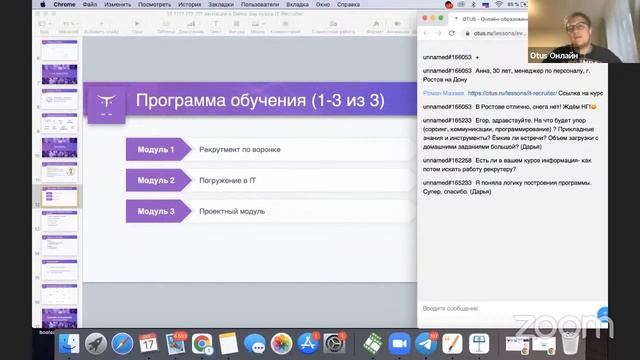
Task: Click the blue send message button
Action: point(603,313)
